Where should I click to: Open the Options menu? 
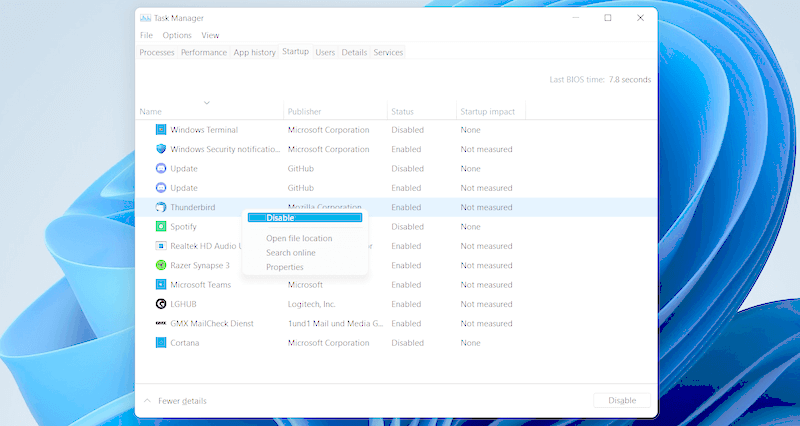coord(177,35)
